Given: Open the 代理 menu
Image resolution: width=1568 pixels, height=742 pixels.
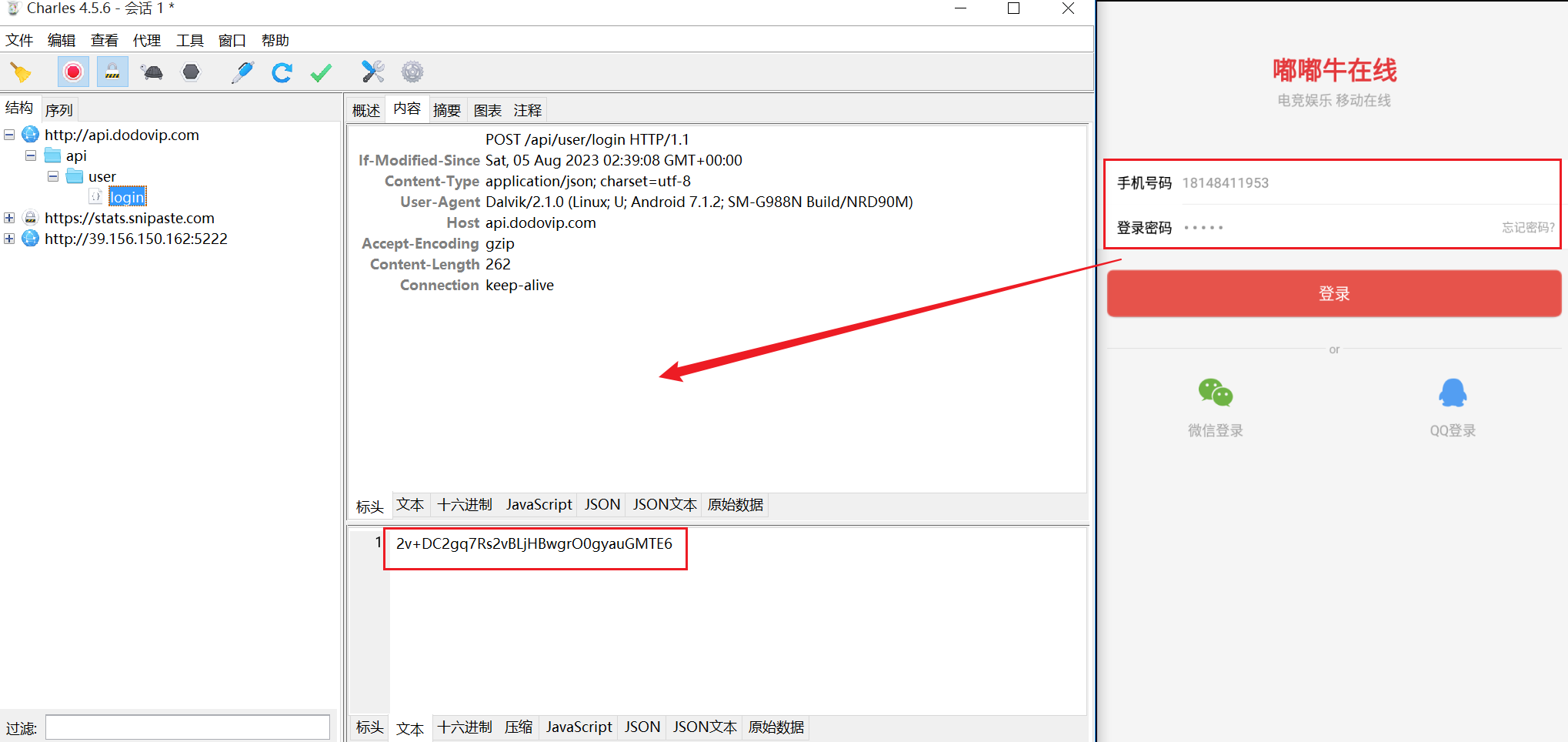Looking at the screenshot, I should (146, 40).
